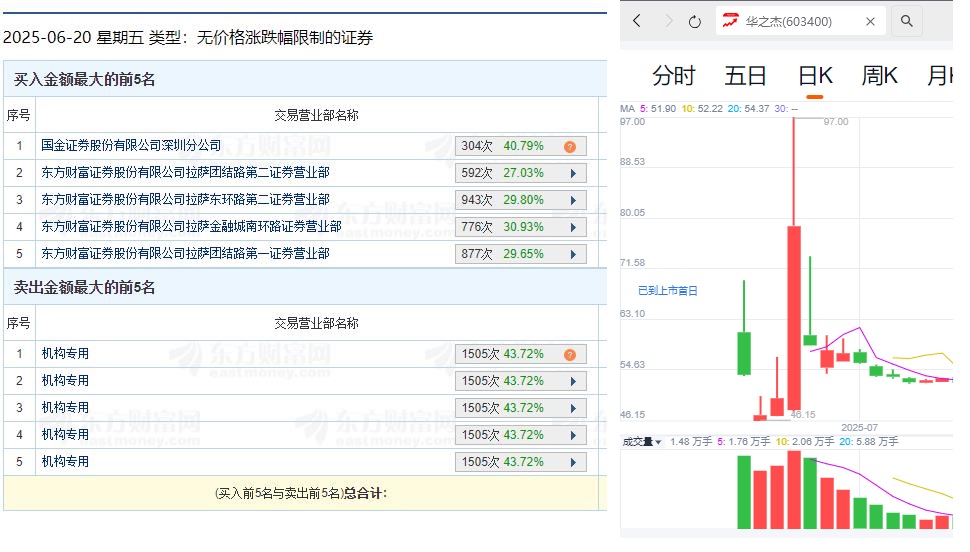This screenshot has height=552, width=970.
Task: Open the 成交量 indicator dropdown
Action: coord(642,442)
